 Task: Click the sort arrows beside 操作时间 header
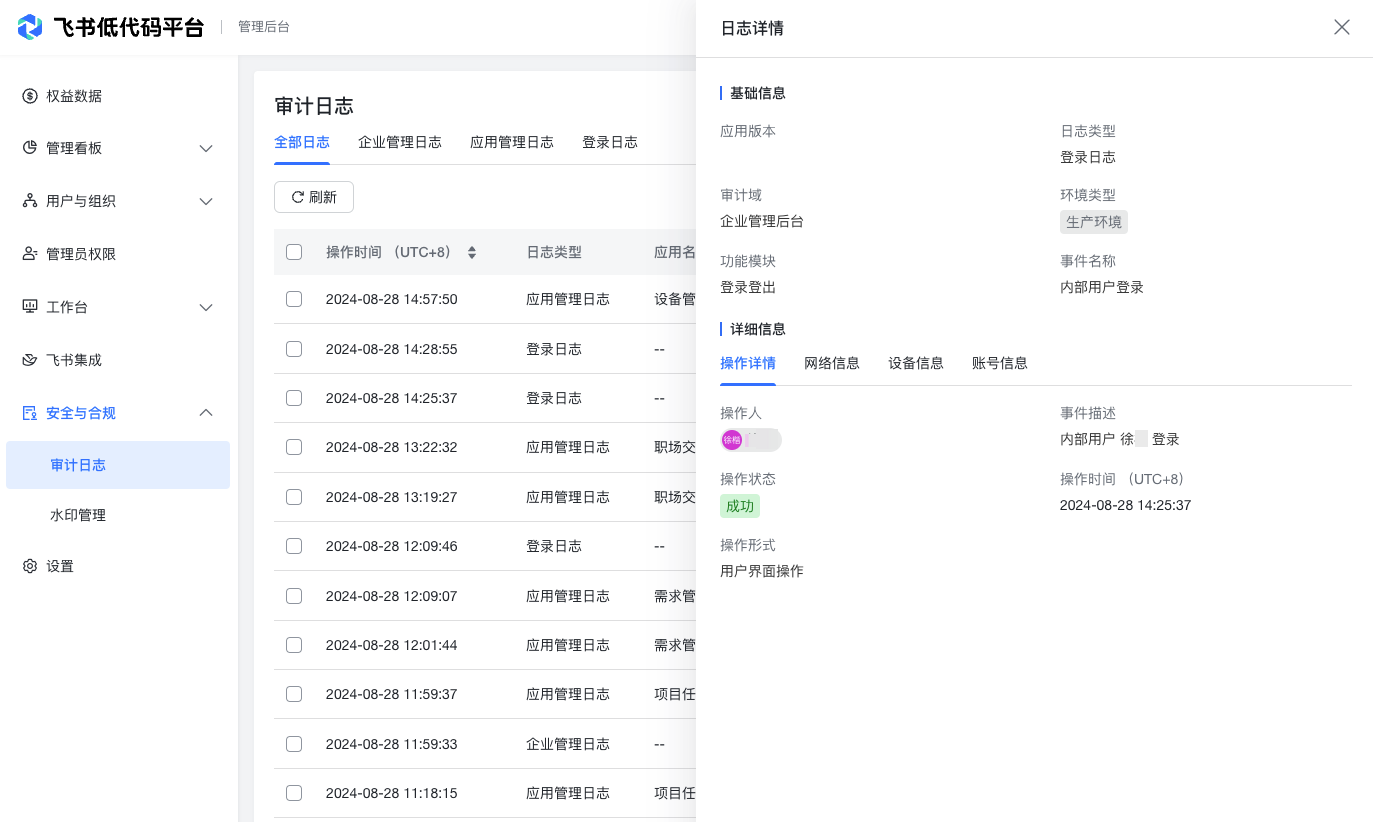(472, 253)
